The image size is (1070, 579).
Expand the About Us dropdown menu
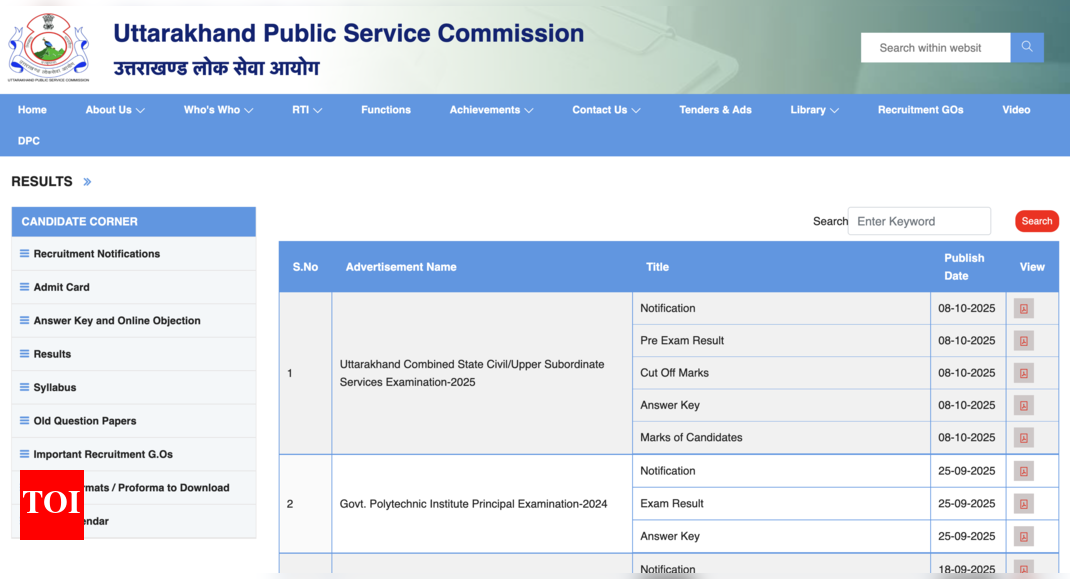pos(115,110)
